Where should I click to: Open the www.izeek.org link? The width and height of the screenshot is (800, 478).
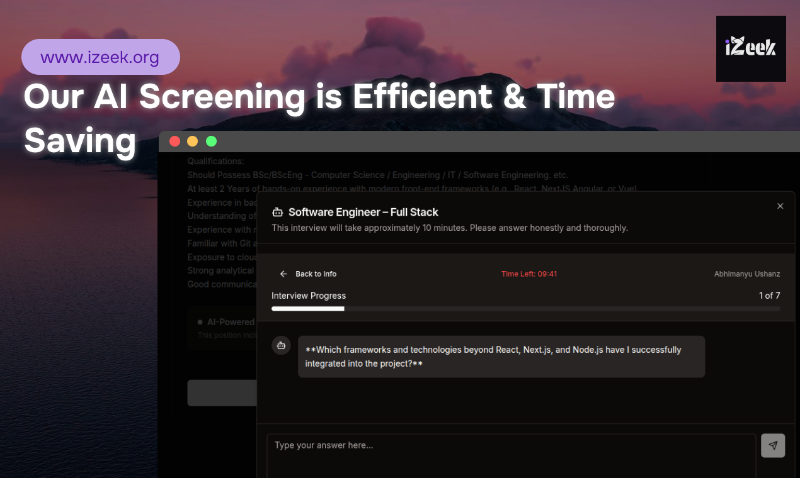coord(100,57)
